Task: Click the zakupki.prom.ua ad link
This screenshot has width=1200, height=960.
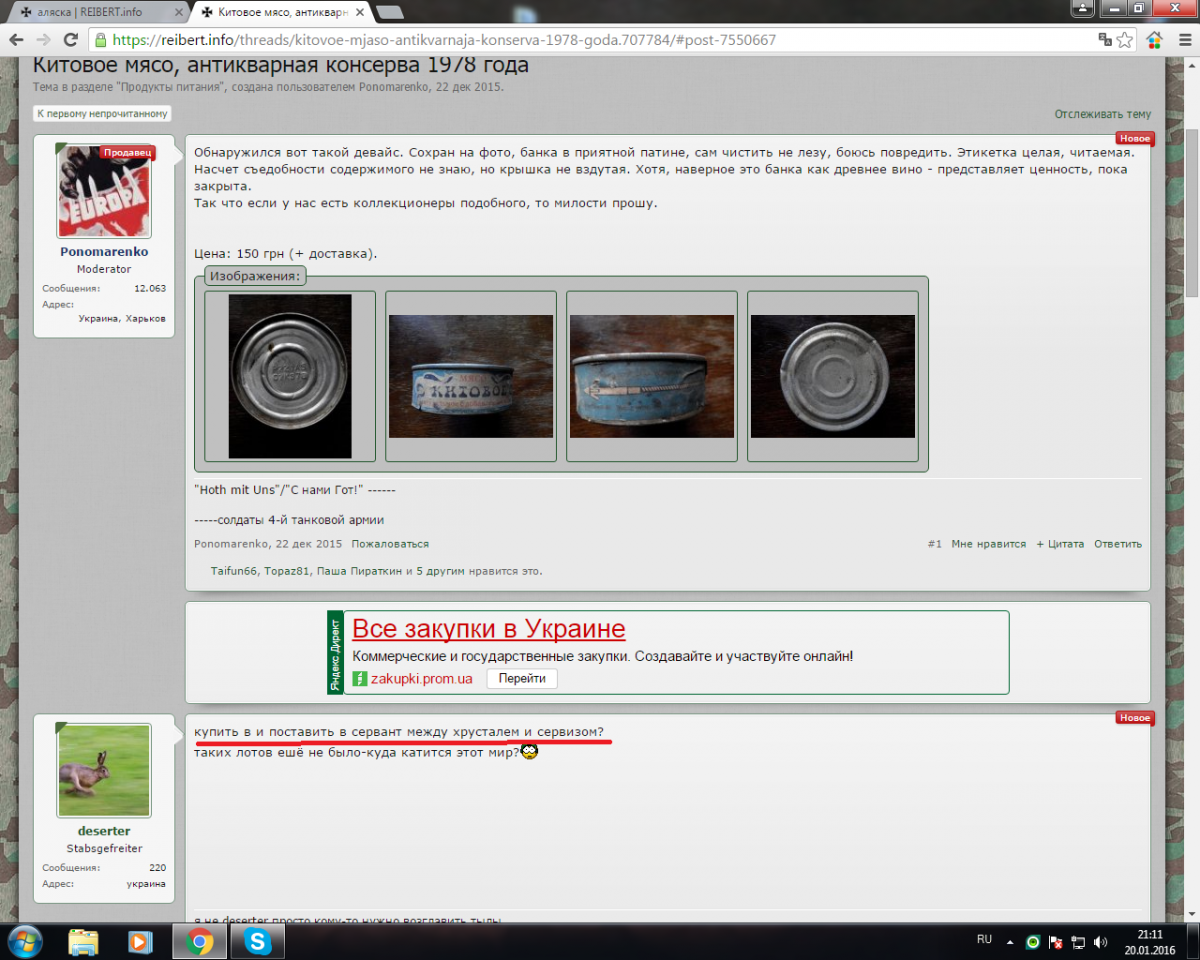Action: (421, 678)
